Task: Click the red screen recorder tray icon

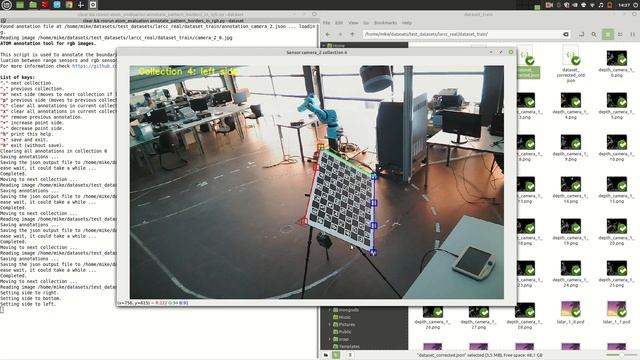Action: click(549, 5)
